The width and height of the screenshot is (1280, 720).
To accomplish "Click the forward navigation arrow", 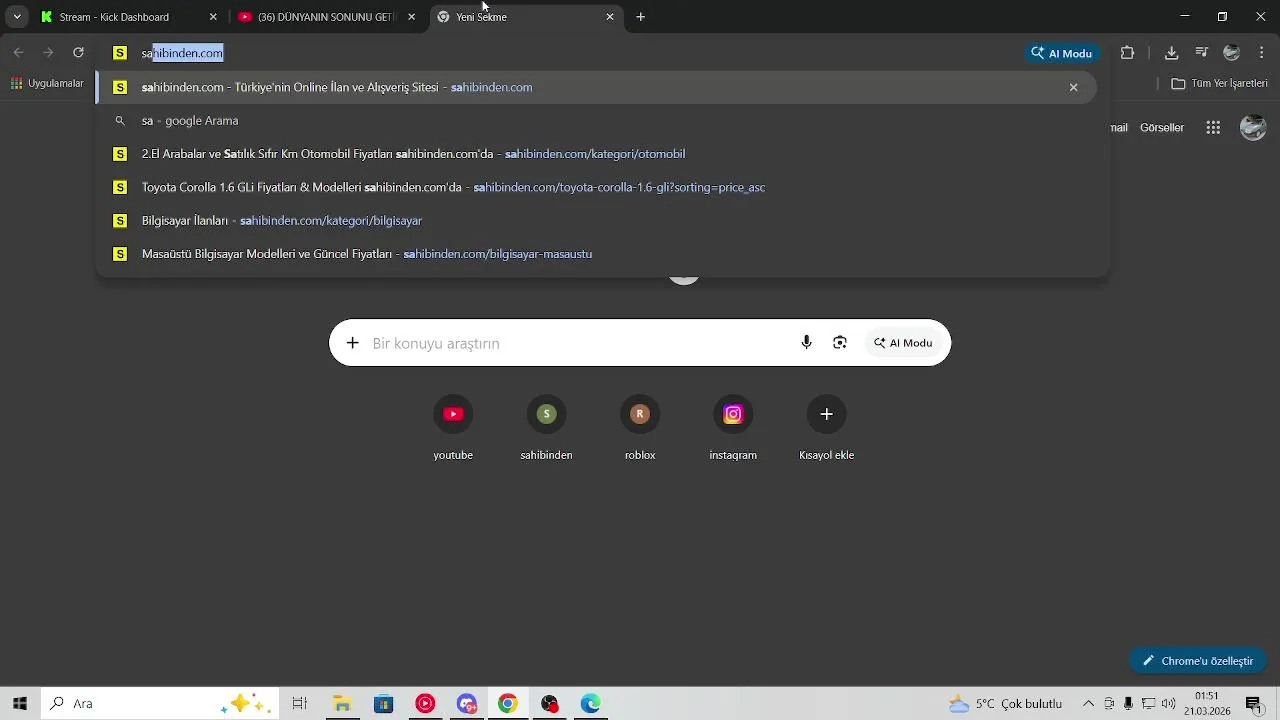I will pyautogui.click(x=48, y=53).
